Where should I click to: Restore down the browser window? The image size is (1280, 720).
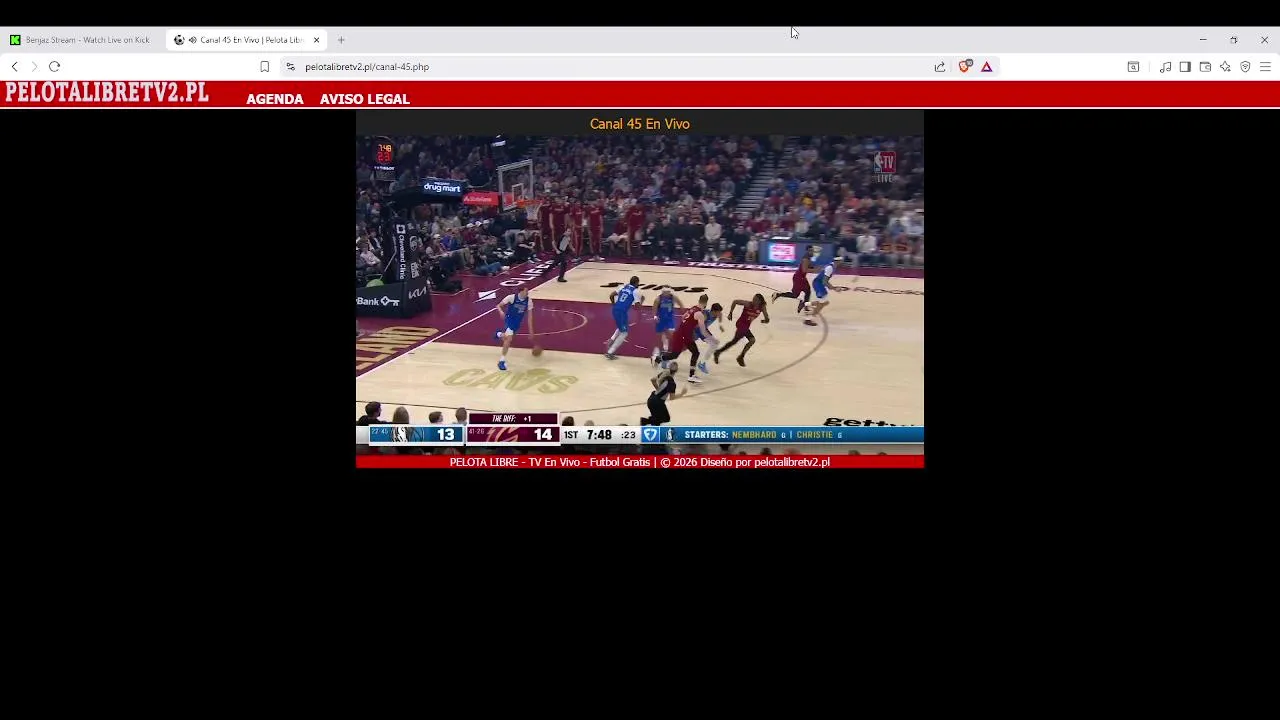pyautogui.click(x=1234, y=40)
